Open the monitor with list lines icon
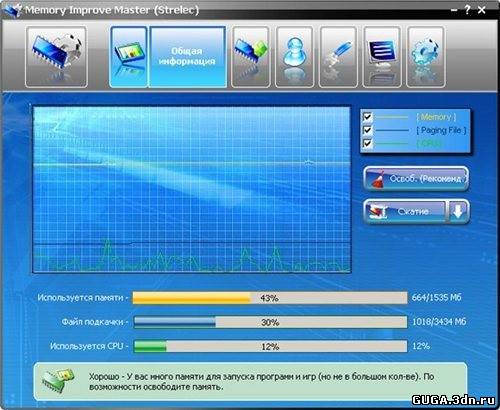 point(382,57)
